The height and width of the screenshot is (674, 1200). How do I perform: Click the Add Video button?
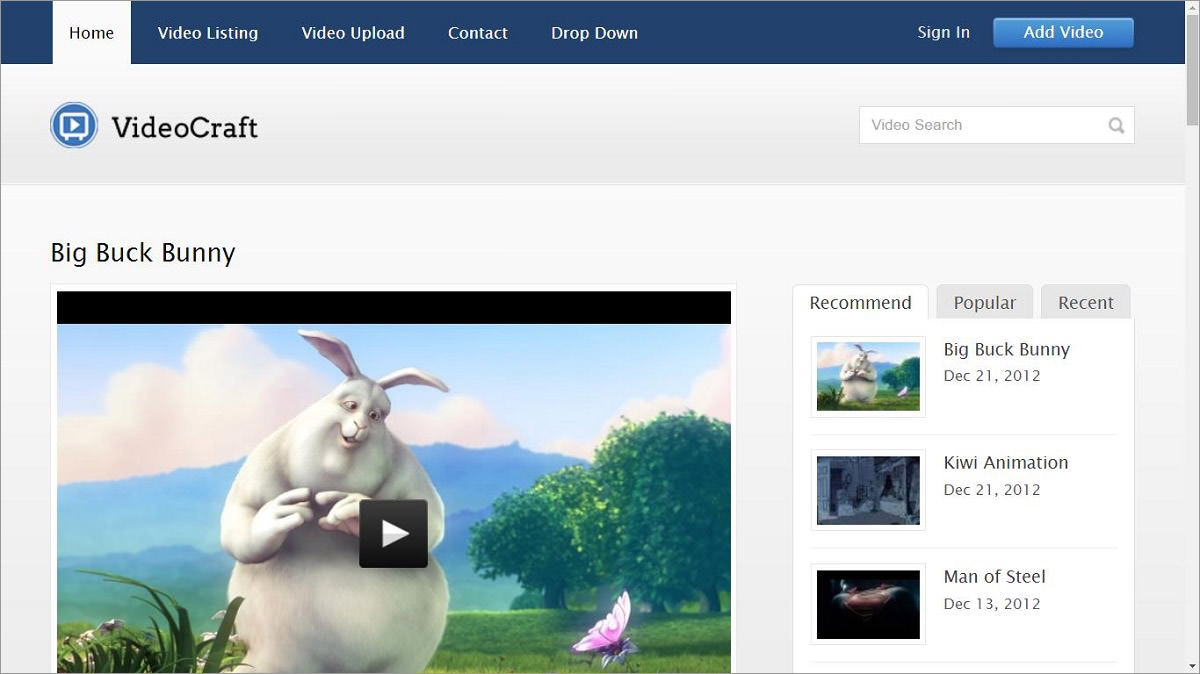(x=1063, y=32)
